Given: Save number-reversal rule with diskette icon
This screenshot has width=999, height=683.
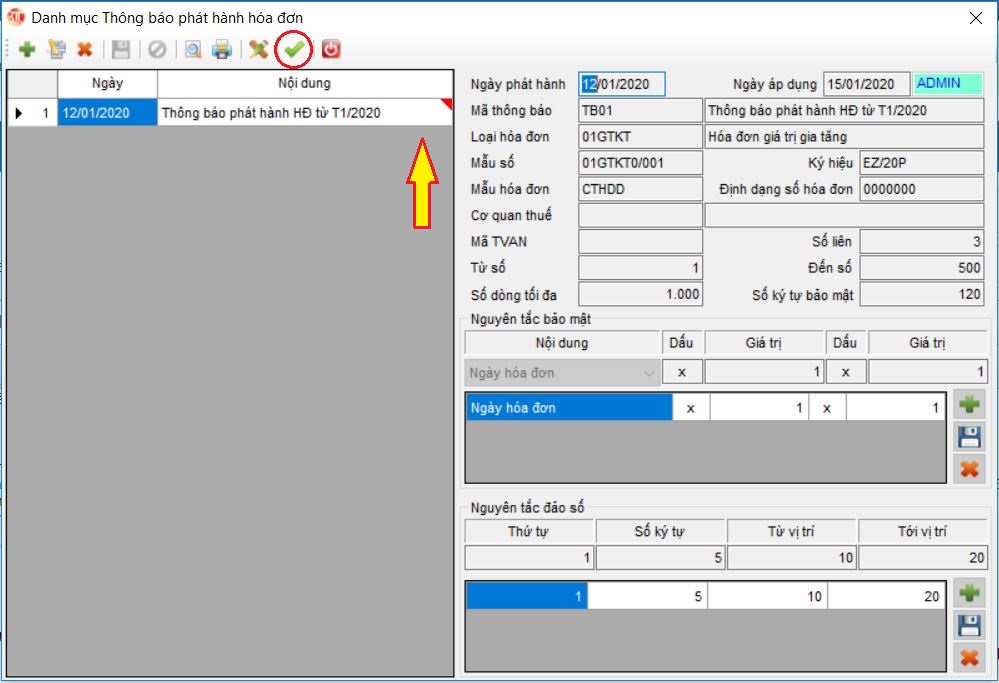Looking at the screenshot, I should pos(969,626).
